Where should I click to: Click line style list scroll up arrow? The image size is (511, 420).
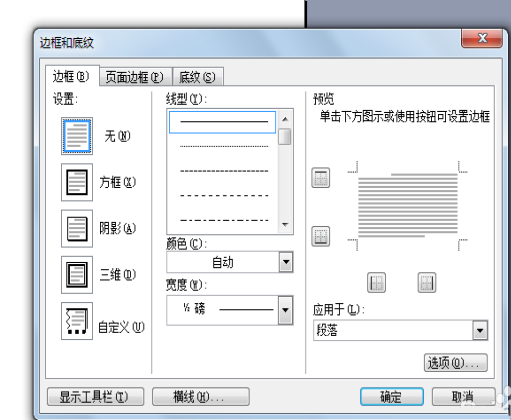click(285, 119)
